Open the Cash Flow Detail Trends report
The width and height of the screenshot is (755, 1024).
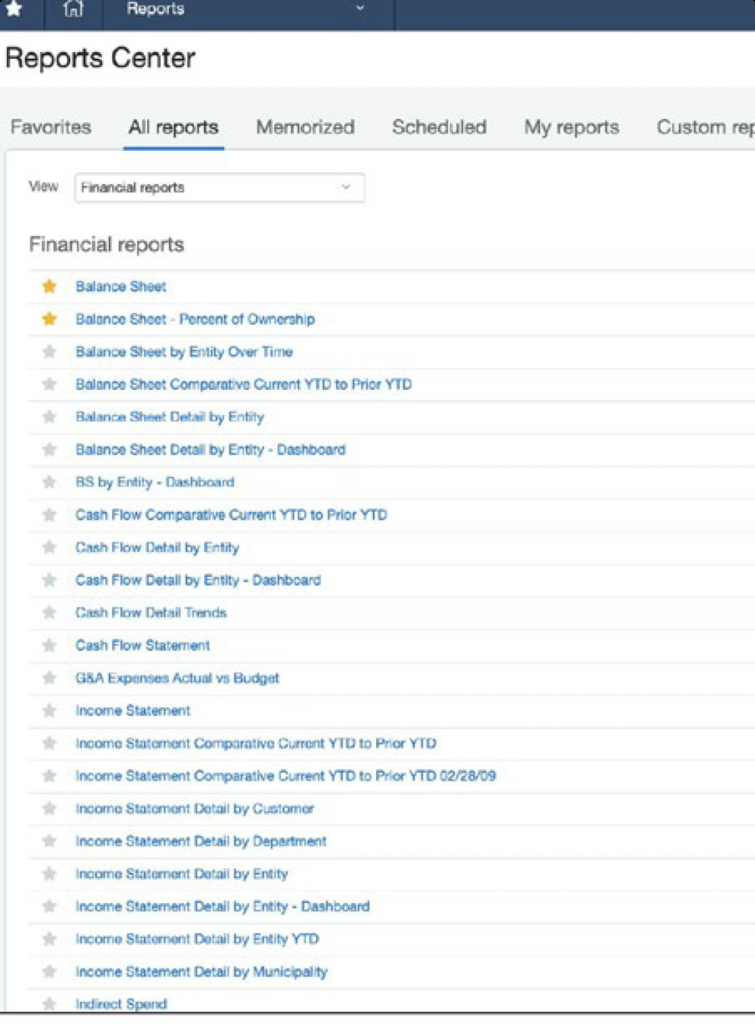pyautogui.click(x=151, y=613)
